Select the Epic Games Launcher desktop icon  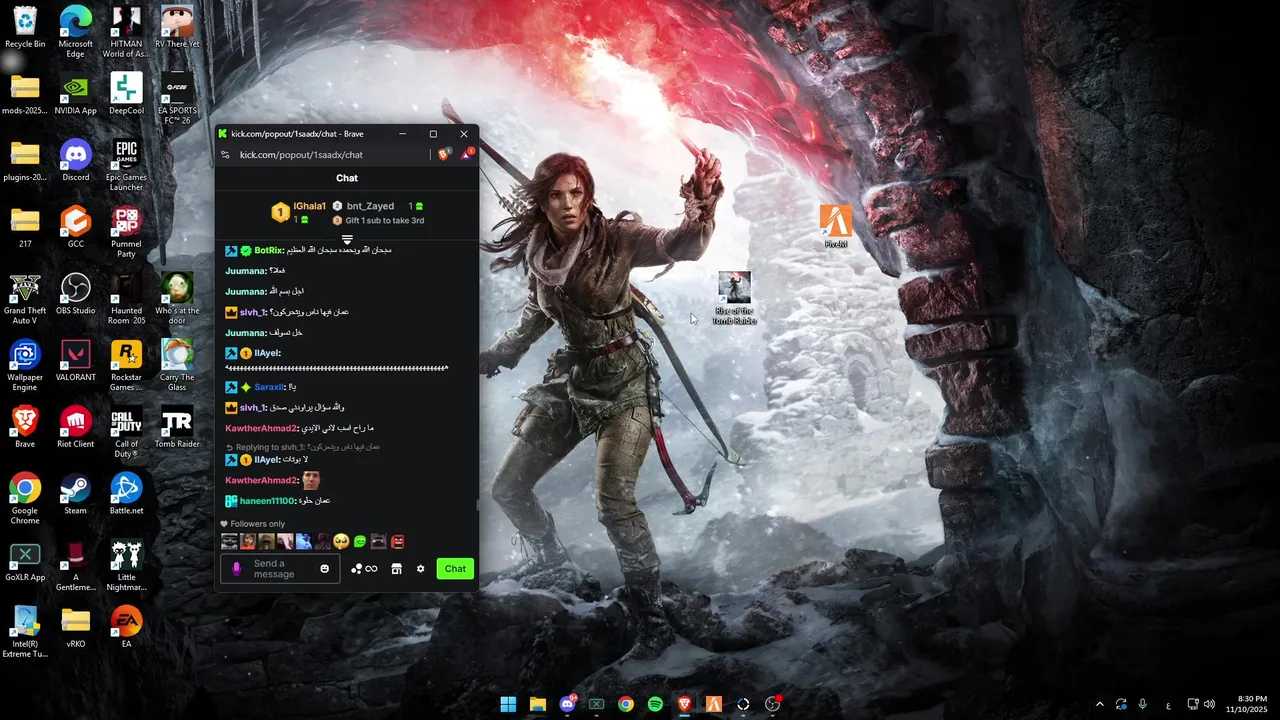point(126,165)
